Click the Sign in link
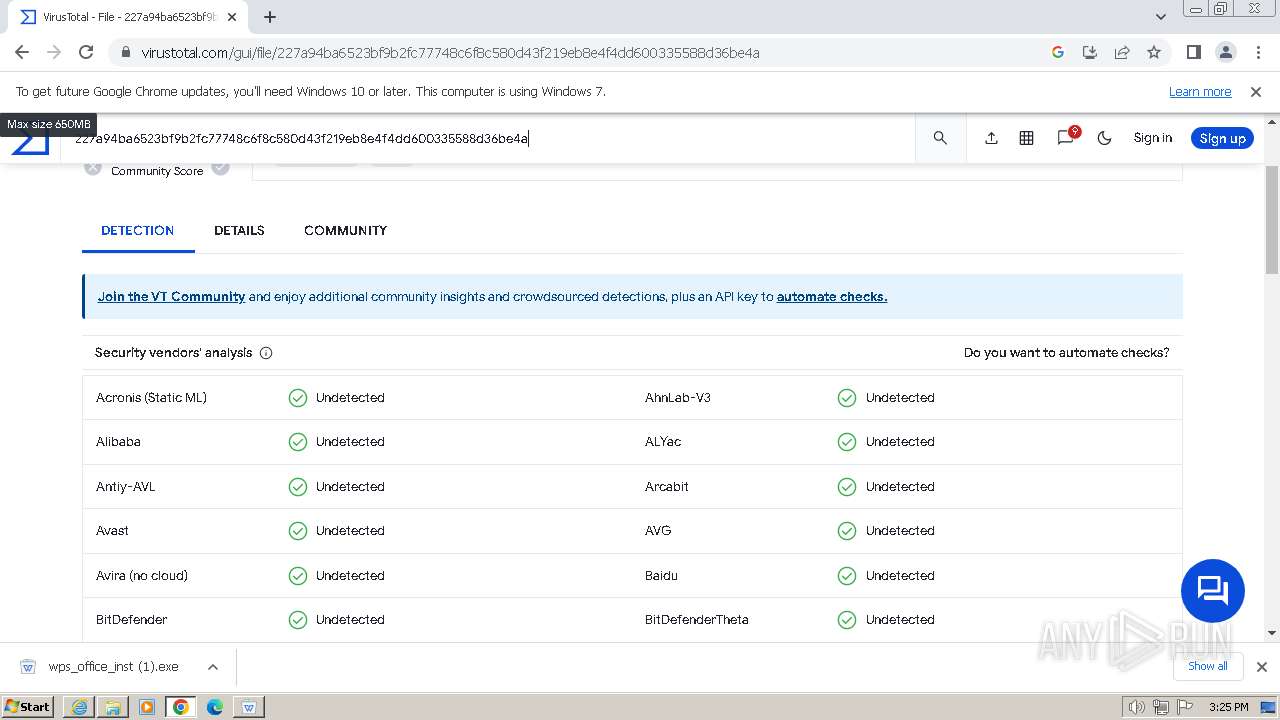The image size is (1280, 720). tap(1152, 138)
